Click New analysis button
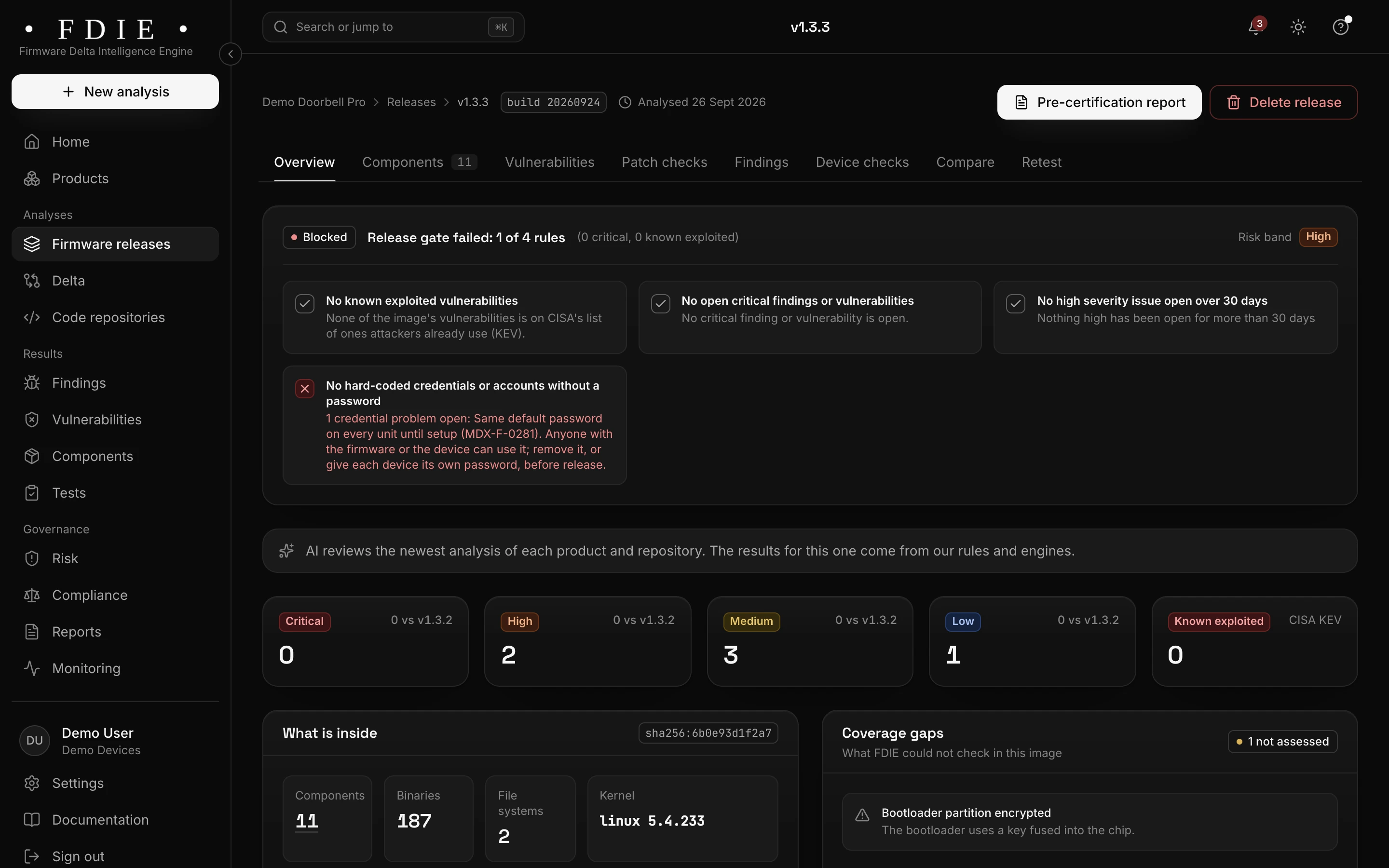The height and width of the screenshot is (868, 1389). tap(115, 91)
